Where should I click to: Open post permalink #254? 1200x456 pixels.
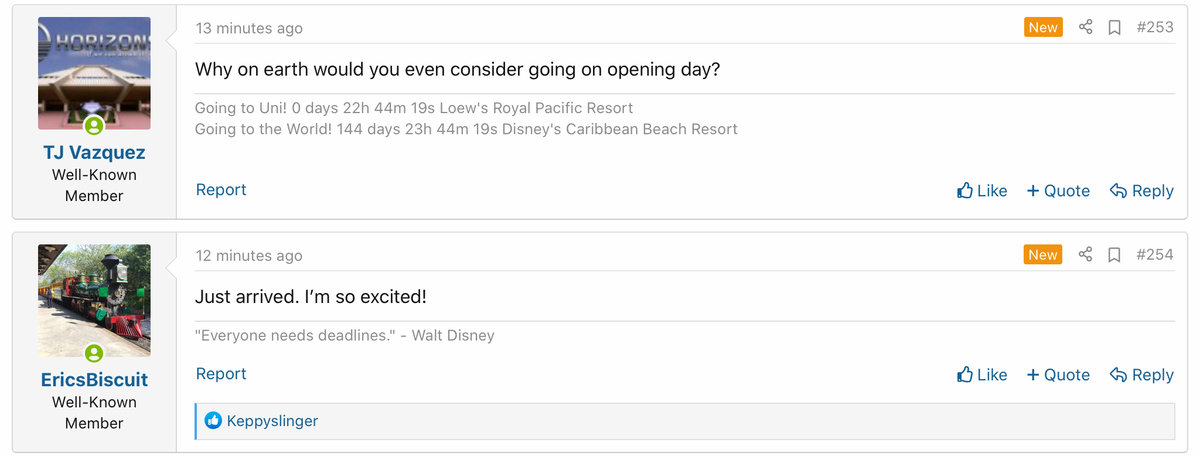[x=1155, y=255]
